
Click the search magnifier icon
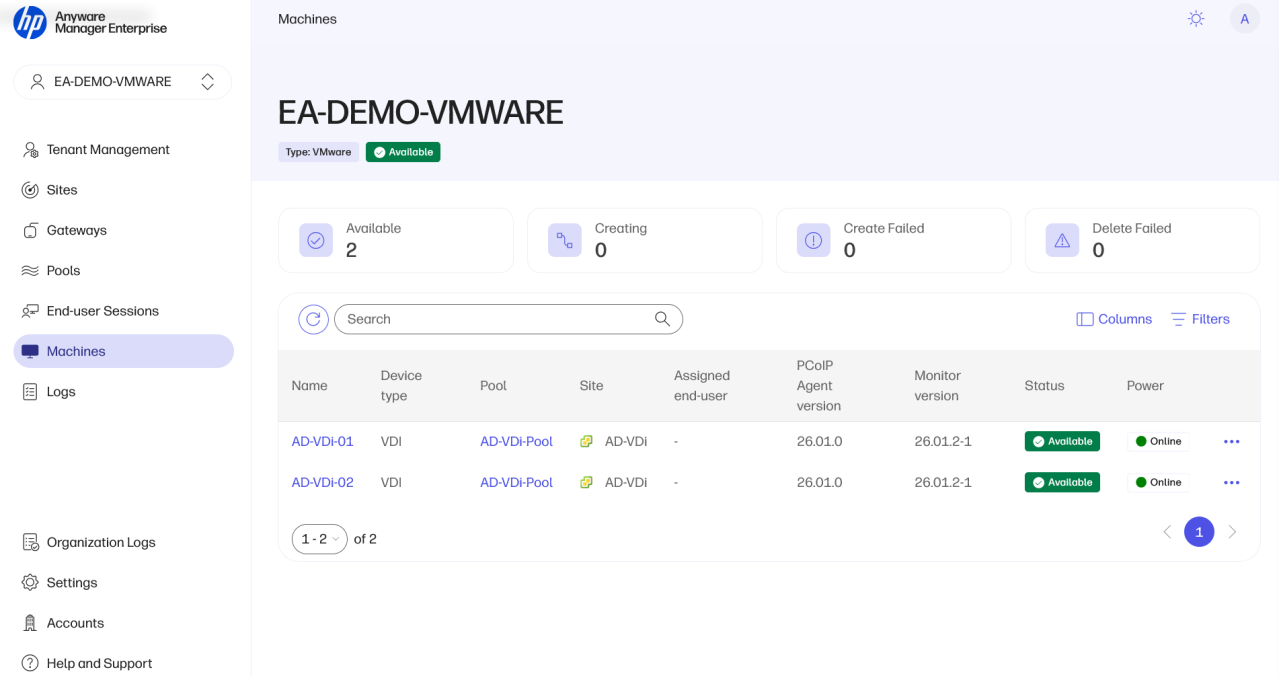[x=662, y=319]
